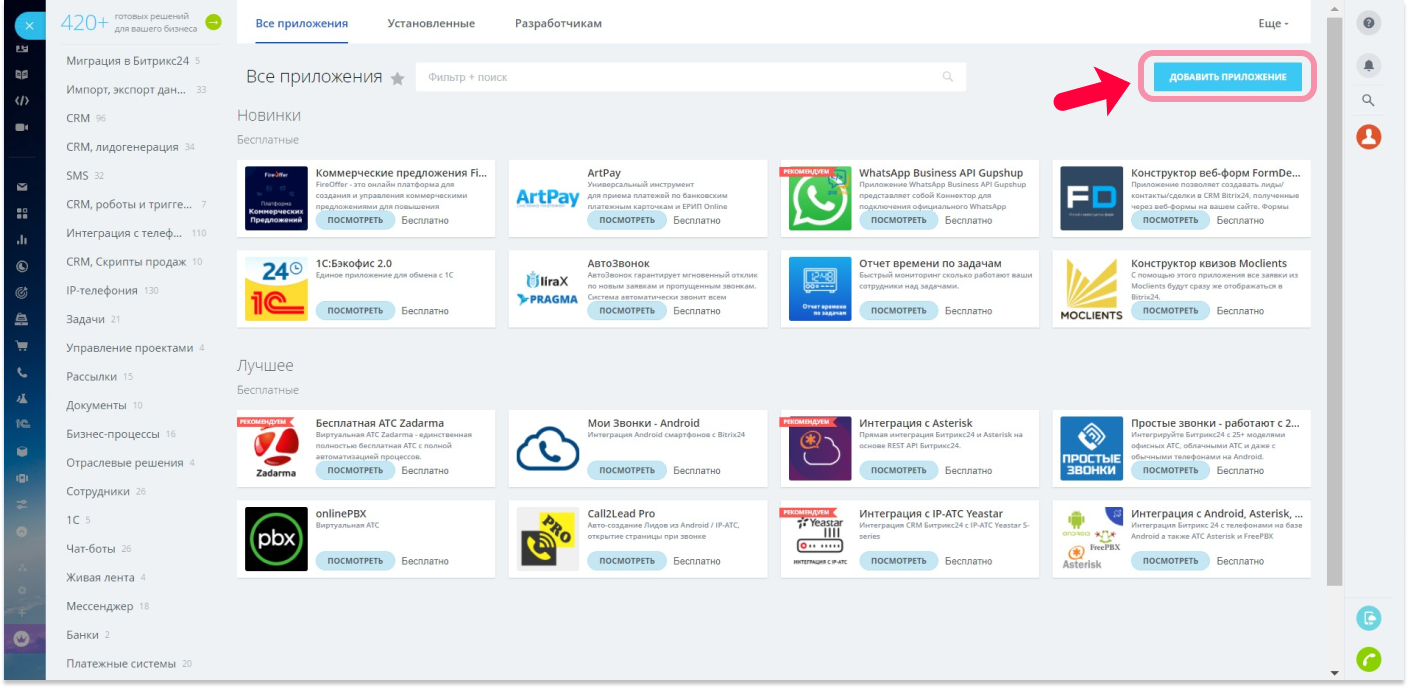
Task: Click the green arrow next to 420+ solutions
Action: [x=213, y=22]
